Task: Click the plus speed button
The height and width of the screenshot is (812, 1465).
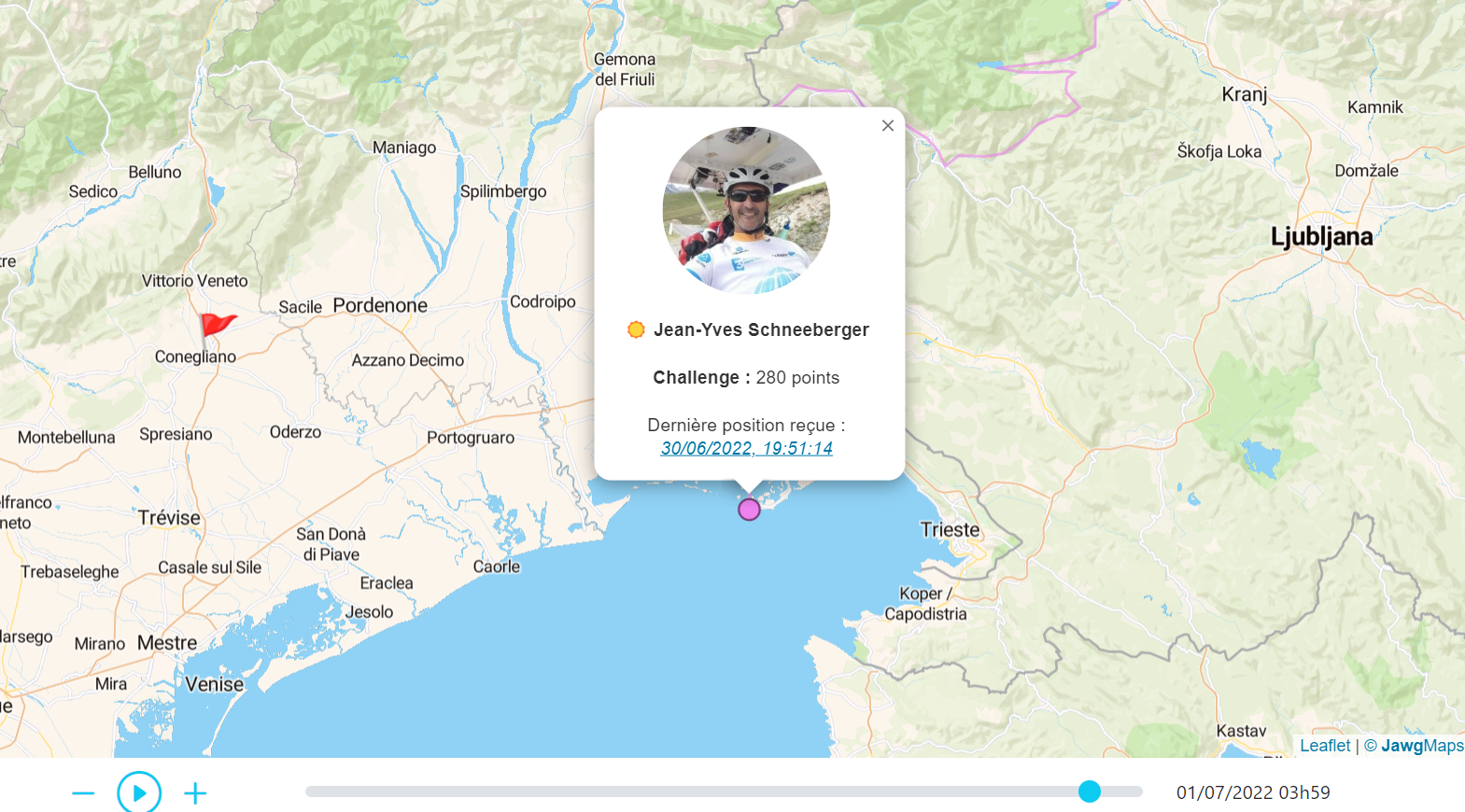Action: (x=195, y=793)
